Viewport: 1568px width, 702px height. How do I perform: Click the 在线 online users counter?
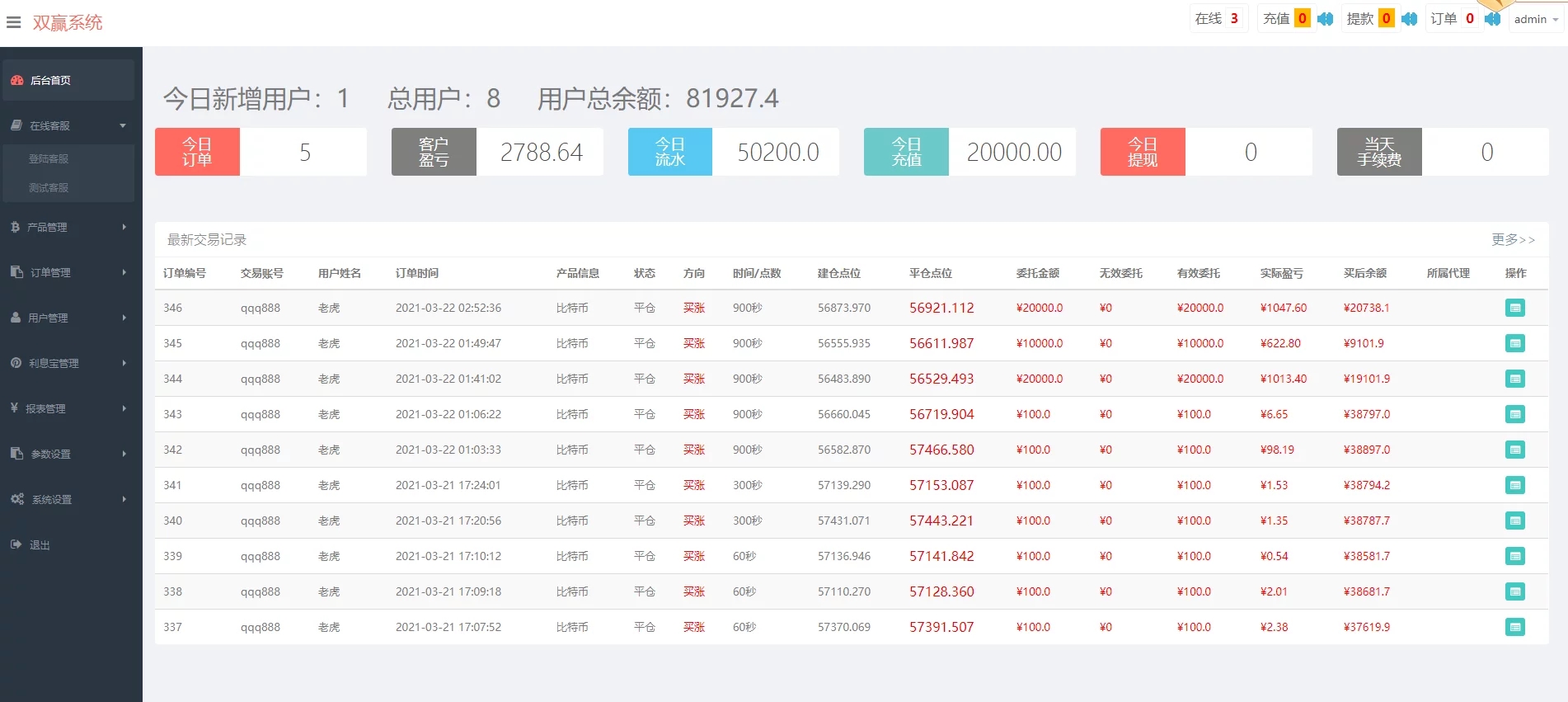[x=1217, y=19]
